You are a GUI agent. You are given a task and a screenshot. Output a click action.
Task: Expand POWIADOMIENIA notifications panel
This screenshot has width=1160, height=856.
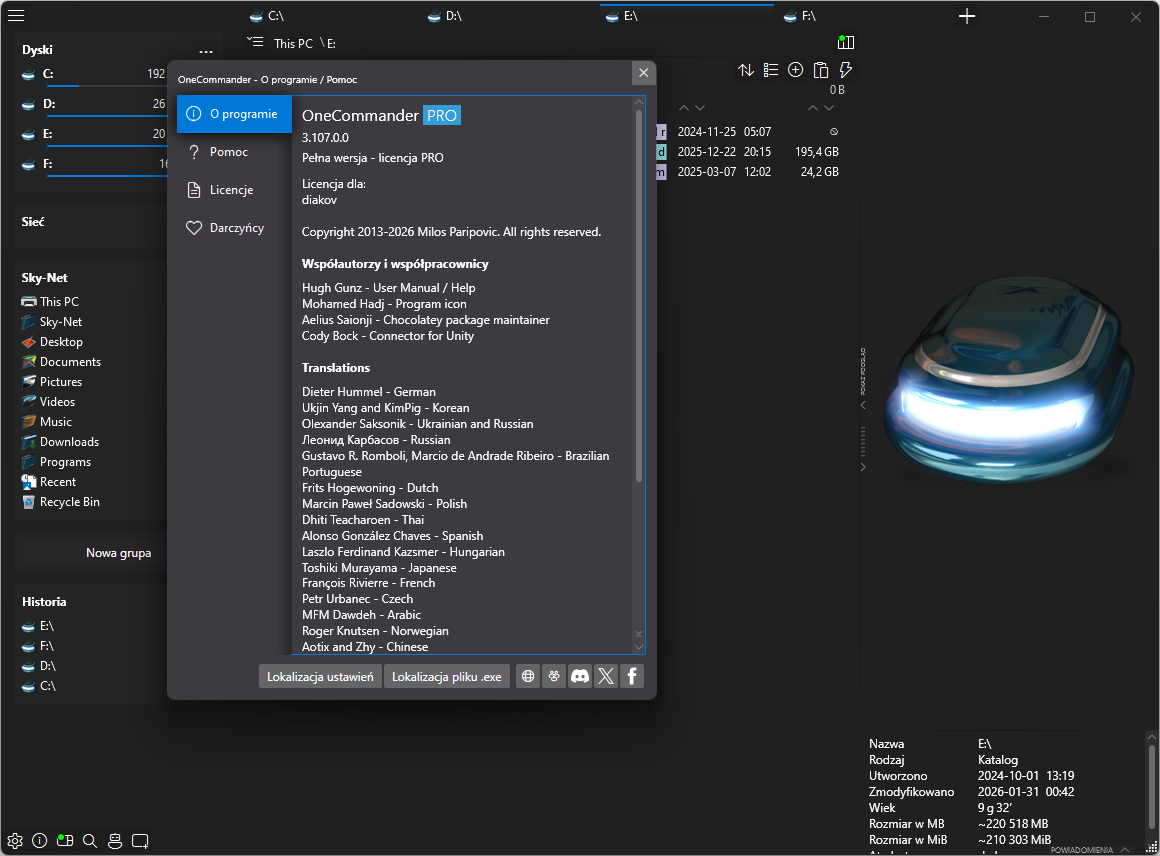click(1090, 850)
